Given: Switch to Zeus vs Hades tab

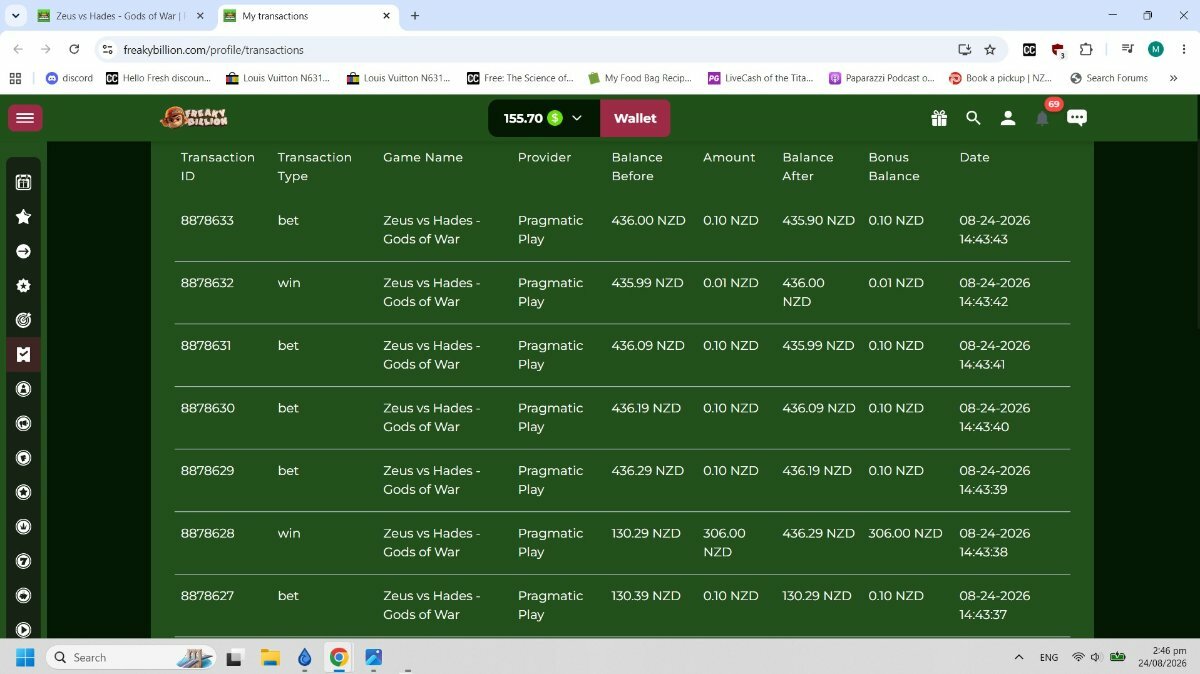Looking at the screenshot, I should click(x=120, y=16).
